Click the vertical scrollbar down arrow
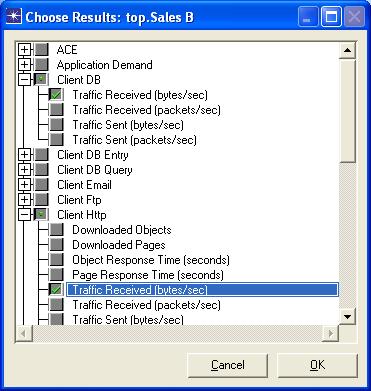The width and height of the screenshot is (371, 391). [x=347, y=316]
